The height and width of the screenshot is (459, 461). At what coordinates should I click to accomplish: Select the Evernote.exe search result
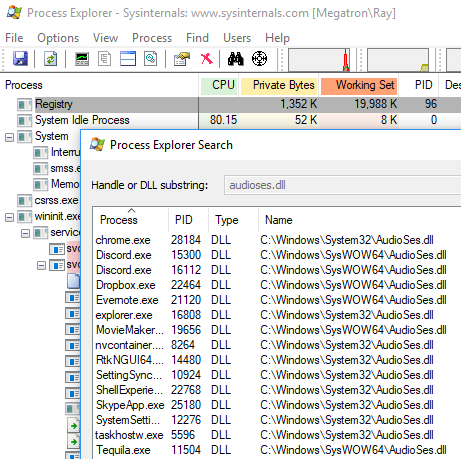(277, 300)
